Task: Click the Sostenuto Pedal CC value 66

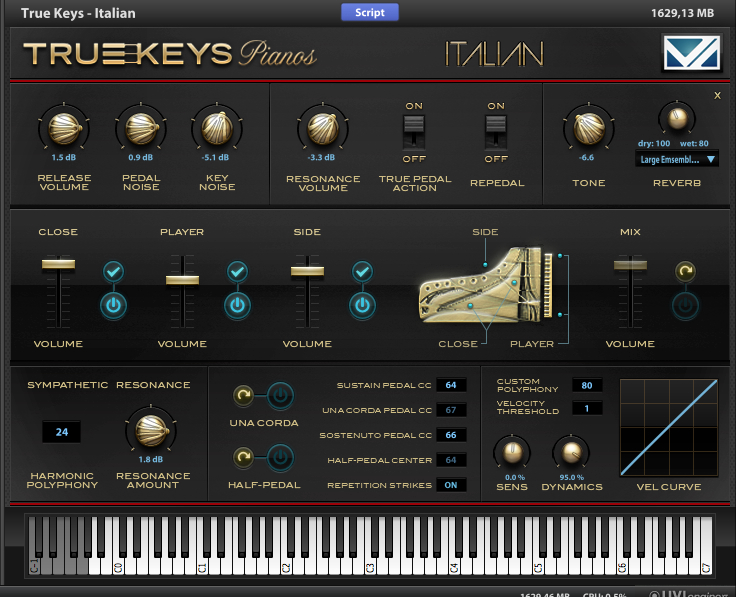Action: coord(451,435)
